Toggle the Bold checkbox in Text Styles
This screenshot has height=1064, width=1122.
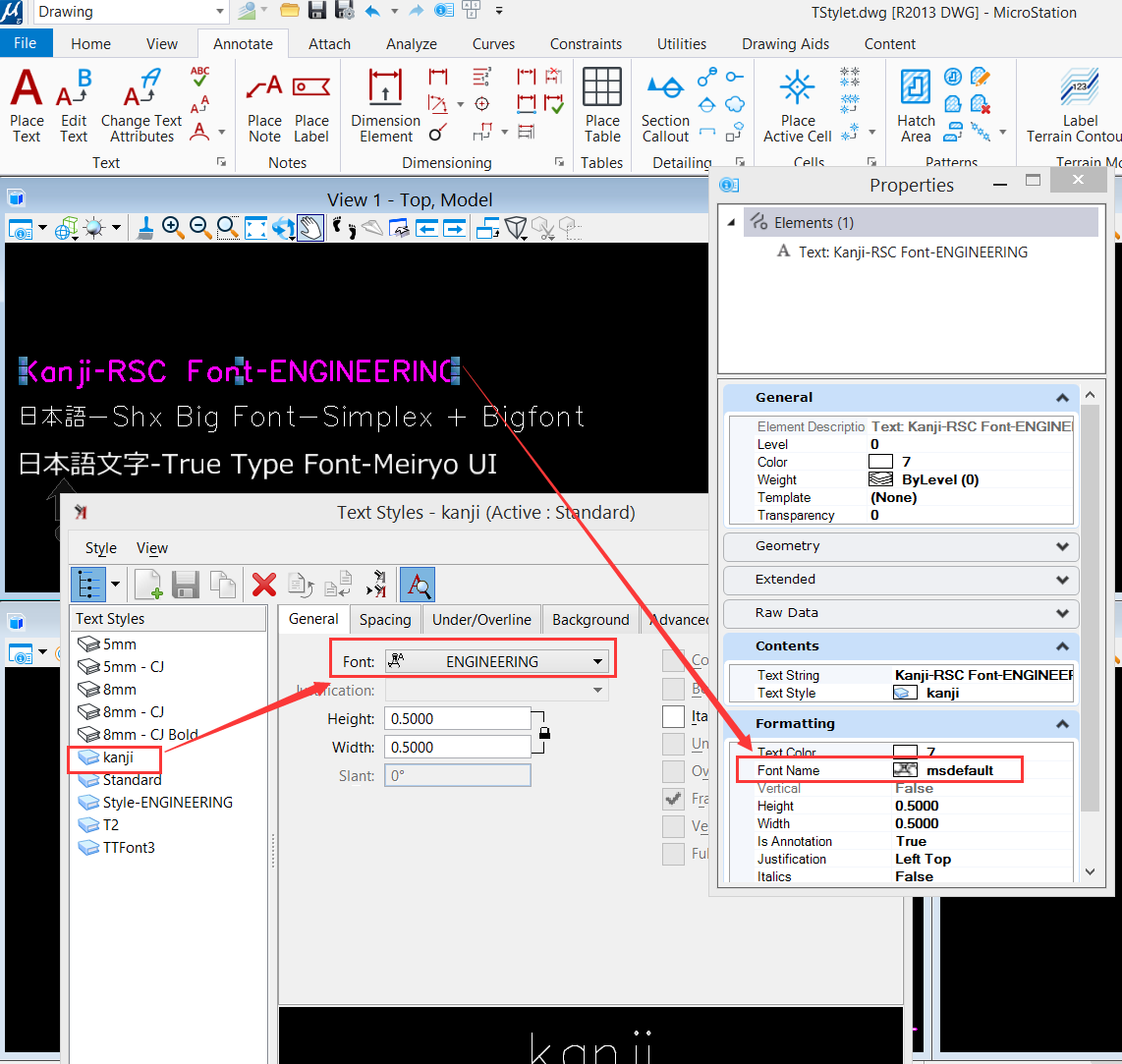[673, 689]
